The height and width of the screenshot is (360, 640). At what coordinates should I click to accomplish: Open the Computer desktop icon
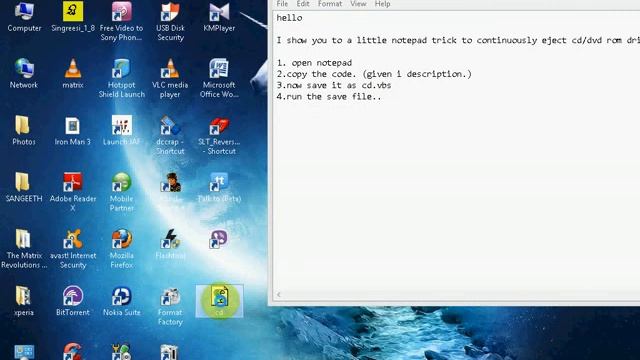(24, 17)
